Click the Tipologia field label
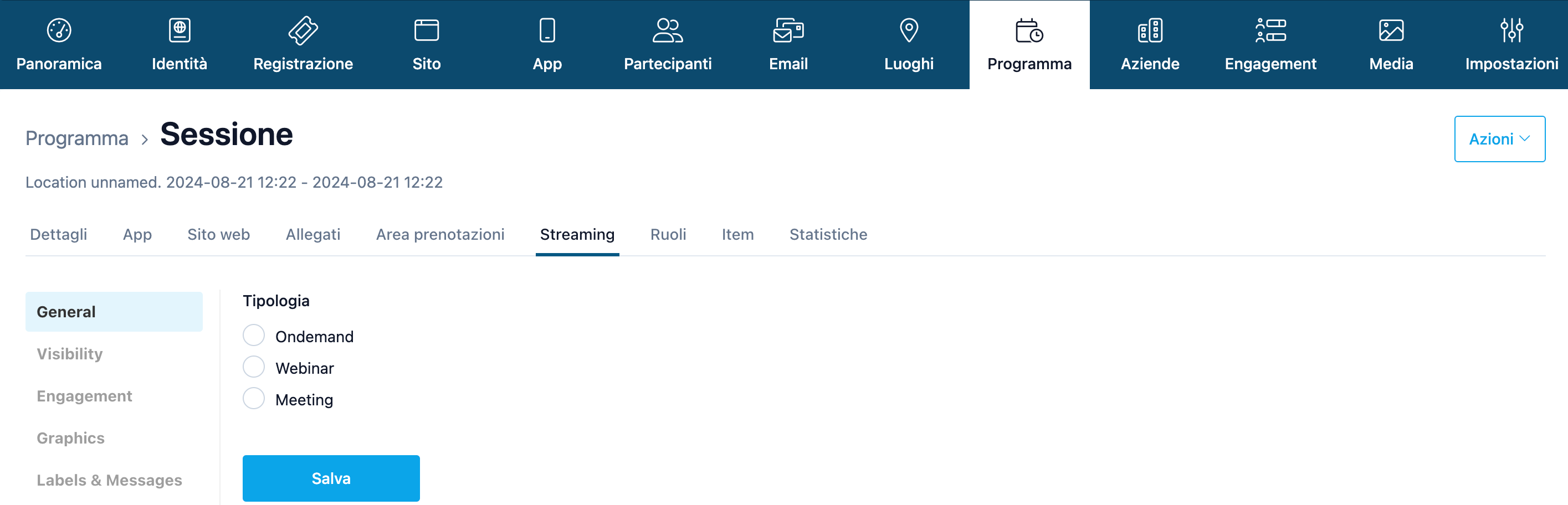1568x505 pixels. 276,301
